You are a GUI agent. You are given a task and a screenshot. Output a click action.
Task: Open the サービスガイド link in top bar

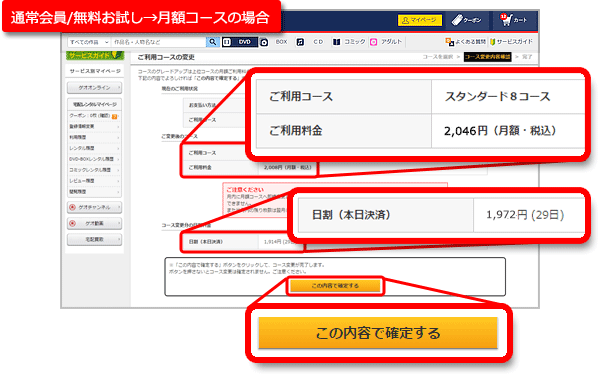click(511, 42)
